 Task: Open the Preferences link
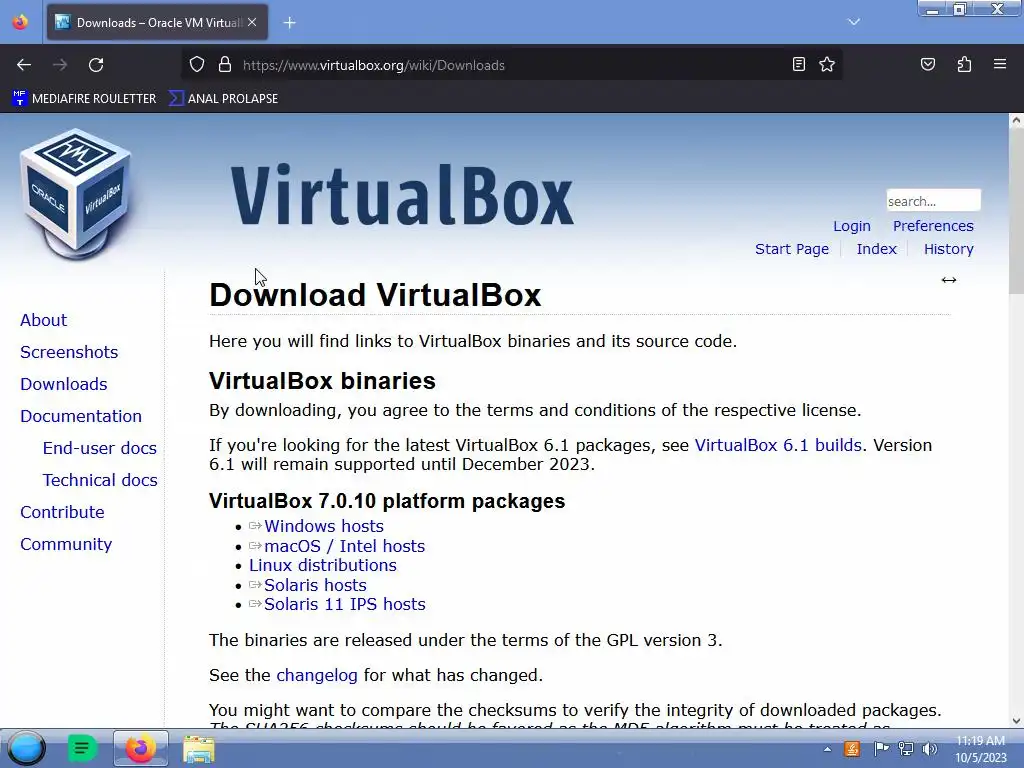click(x=933, y=226)
